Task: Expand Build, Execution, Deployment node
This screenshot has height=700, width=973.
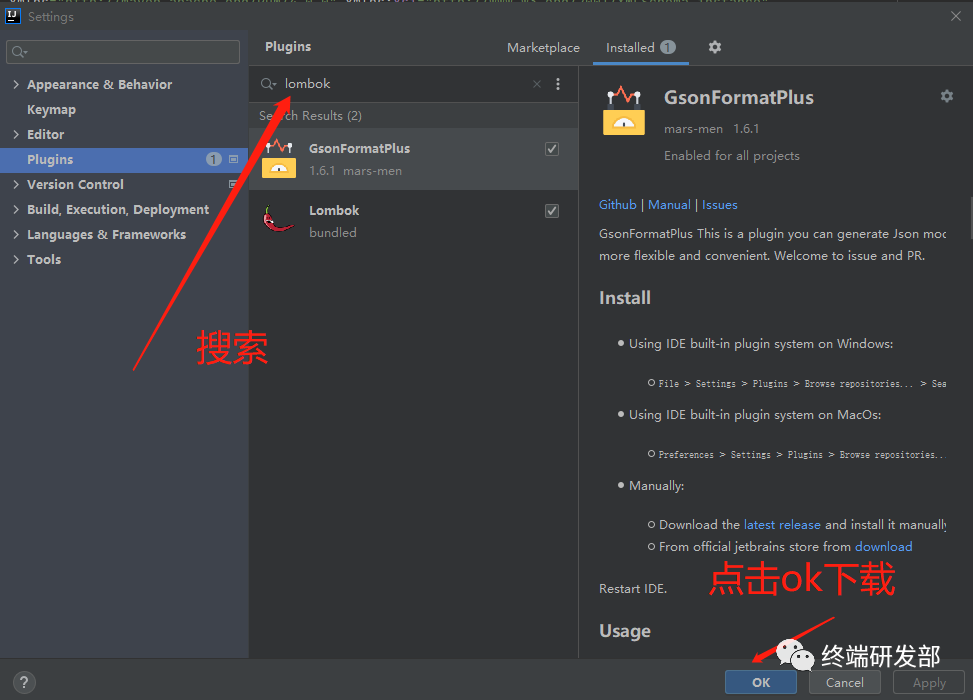Action: 16,209
